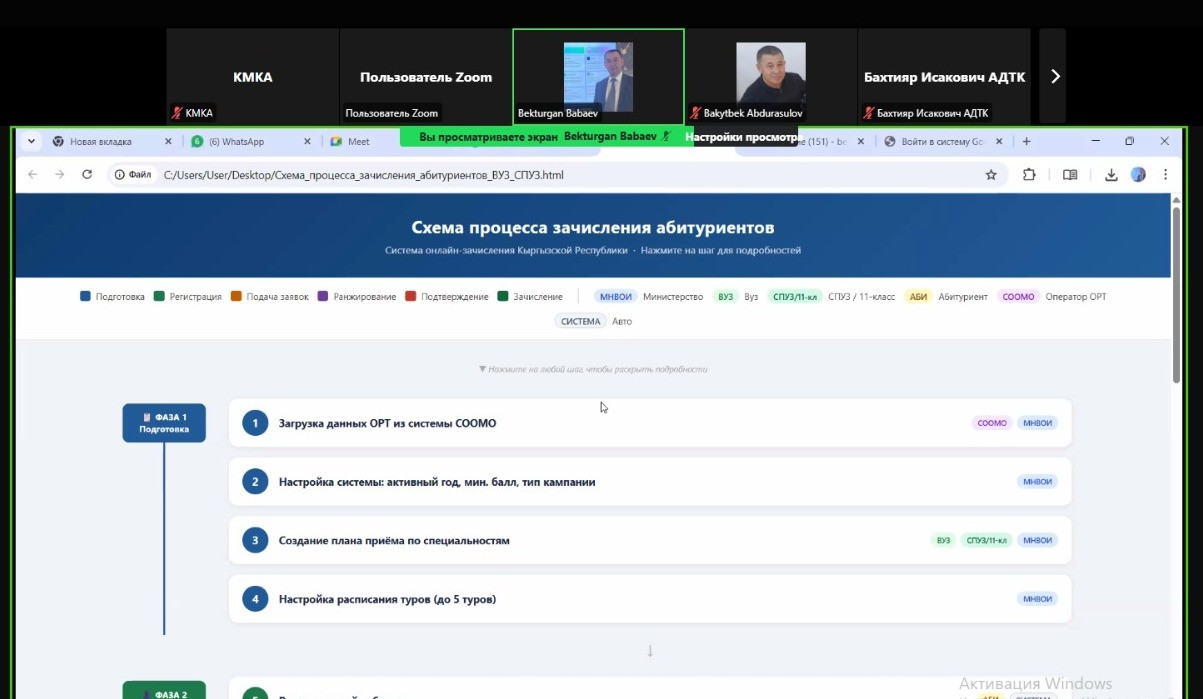Open the Настройки просмотра view options
Viewport: 1203px width, 699px height.
point(744,137)
